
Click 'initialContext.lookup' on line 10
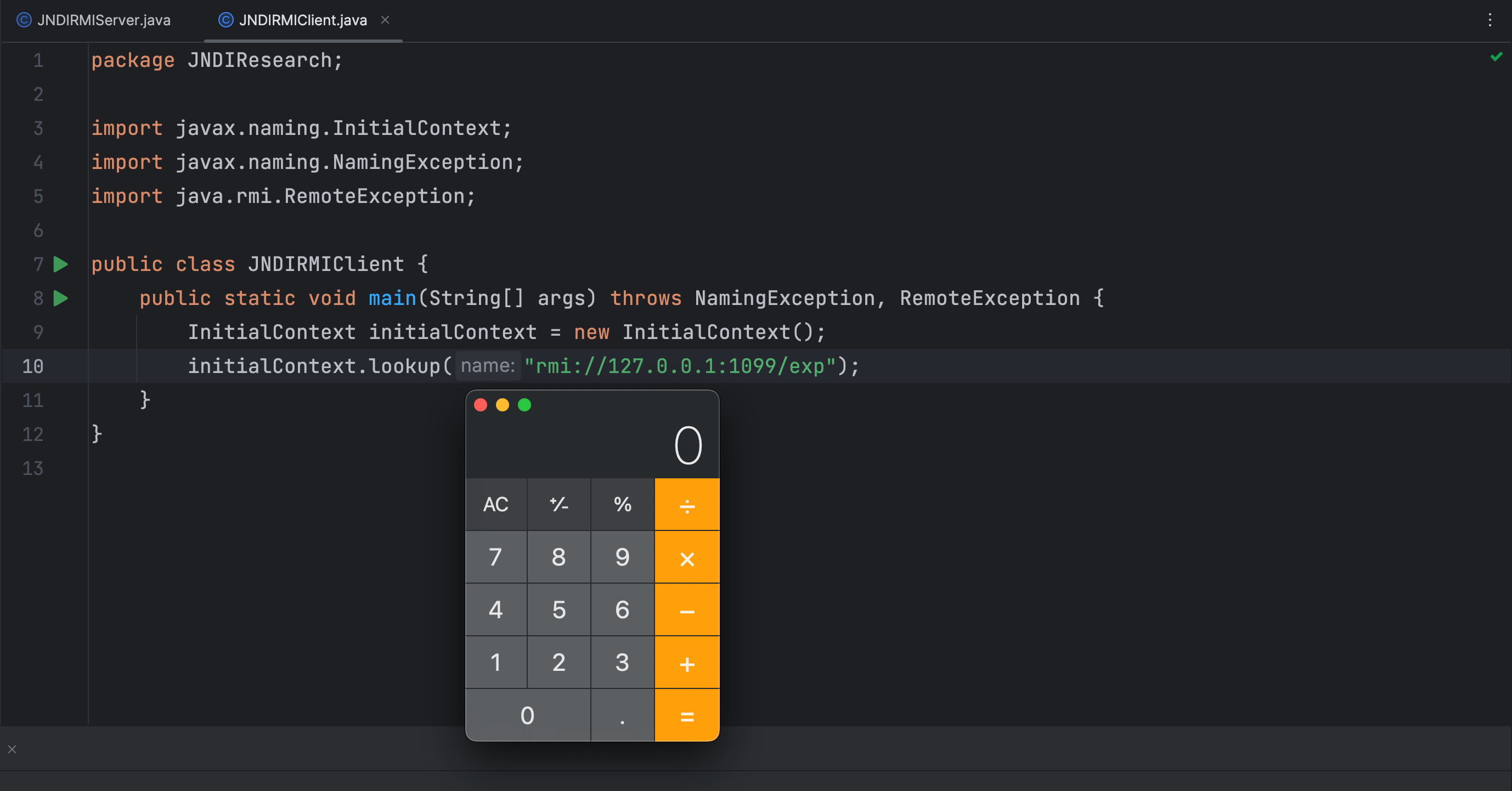314,366
